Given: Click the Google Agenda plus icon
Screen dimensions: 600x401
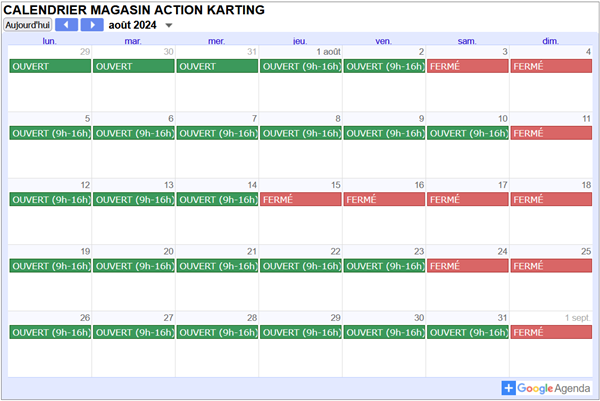Looking at the screenshot, I should 509,388.
